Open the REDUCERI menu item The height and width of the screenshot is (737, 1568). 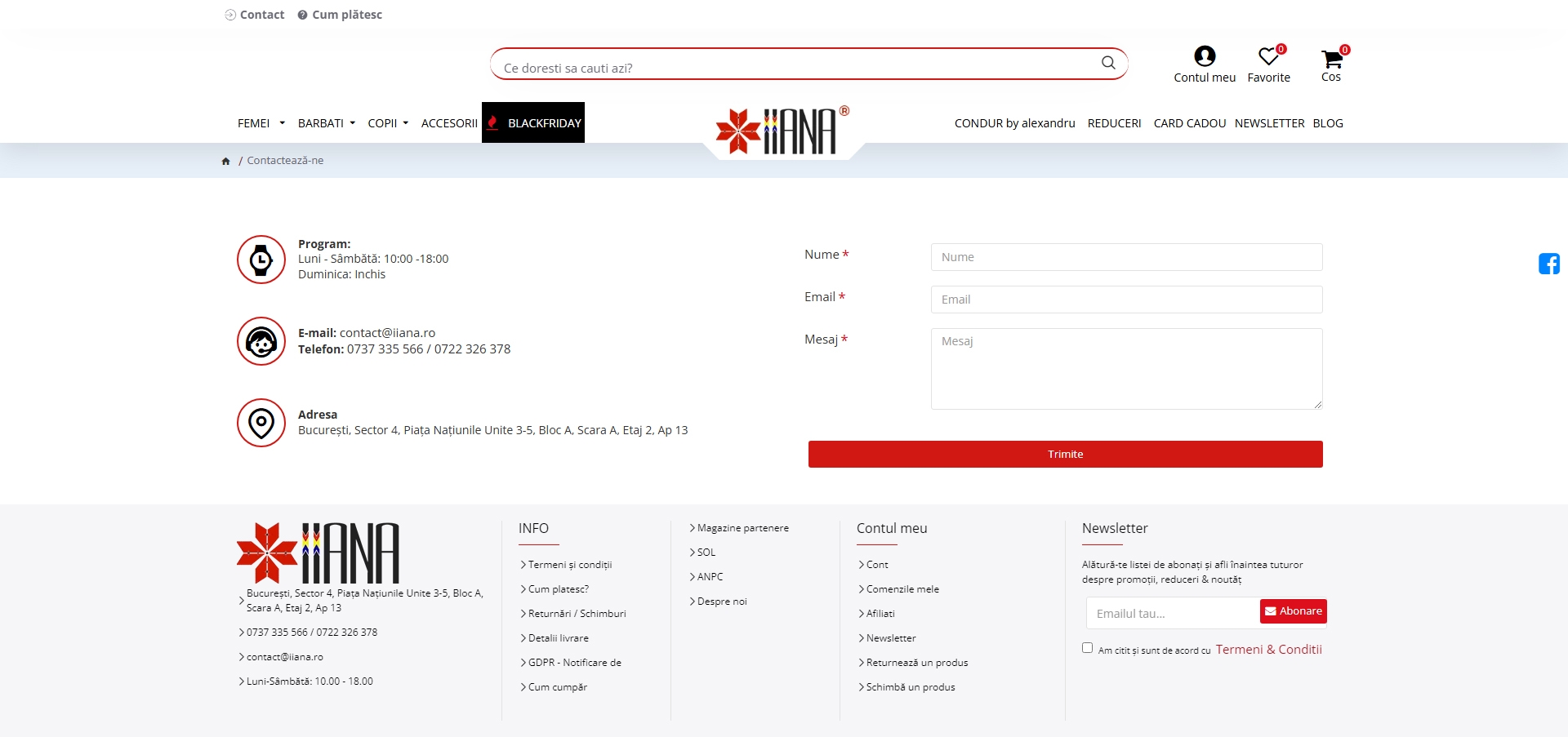1114,123
